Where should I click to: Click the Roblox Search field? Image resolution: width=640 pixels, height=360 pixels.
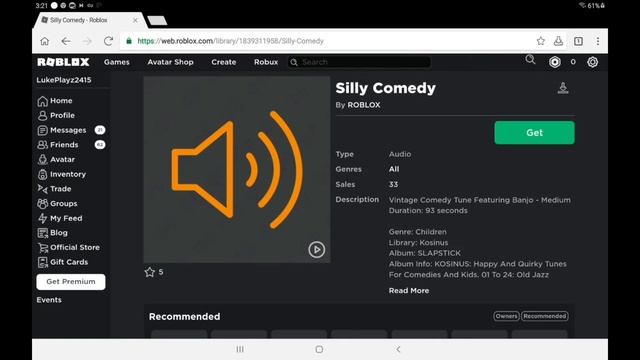pos(359,62)
